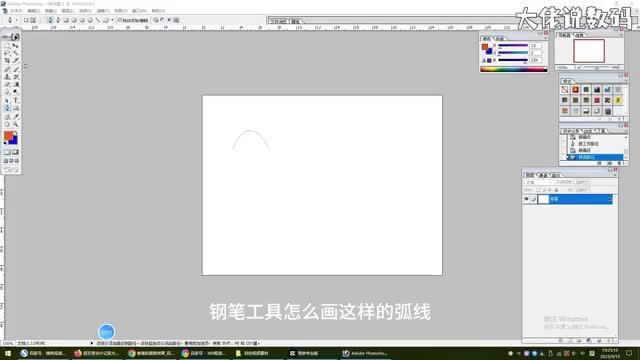The width and height of the screenshot is (640, 360).
Task: Select the Zoom tool in toolbox
Action: coord(16,124)
